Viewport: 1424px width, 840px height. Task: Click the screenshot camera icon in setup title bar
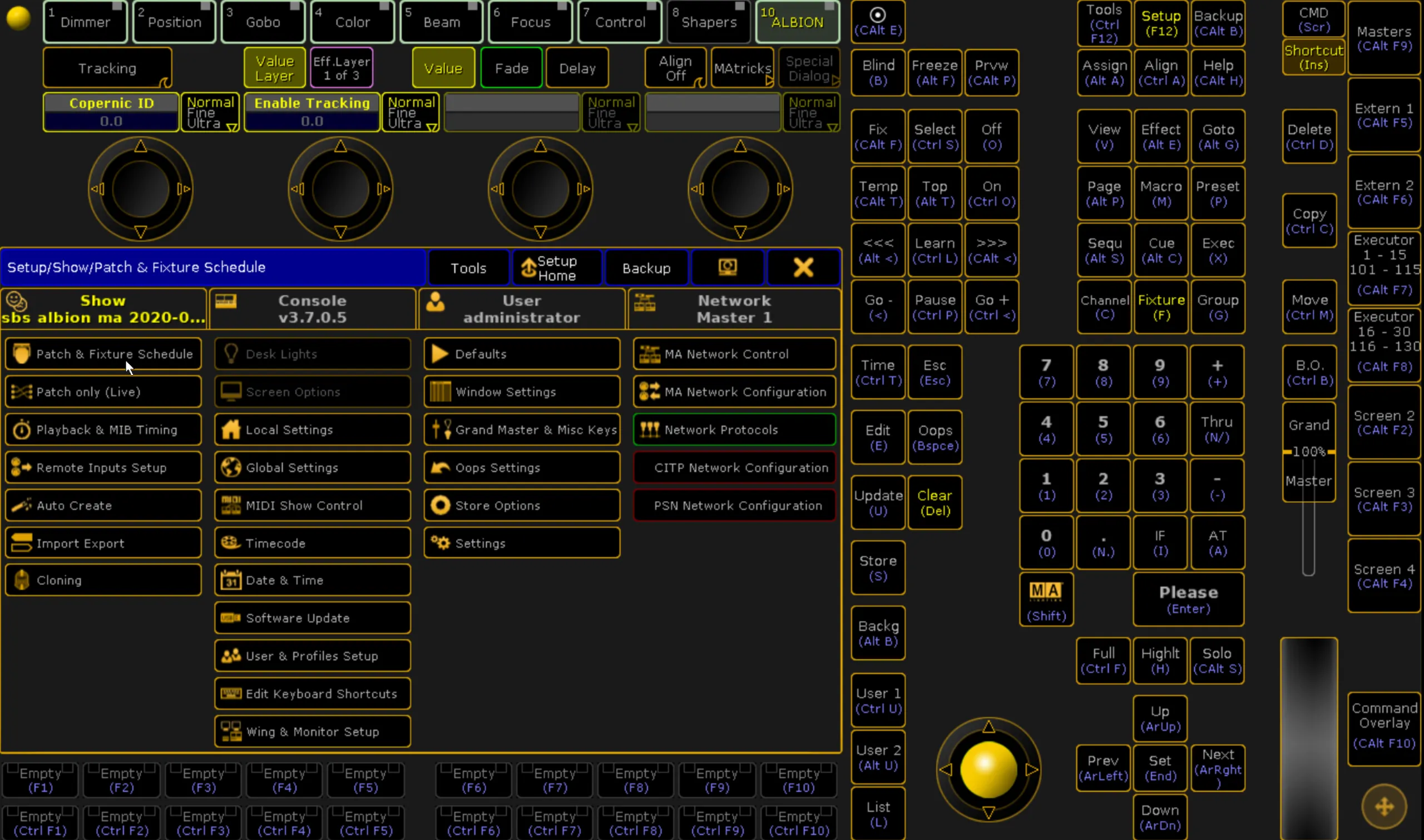point(727,267)
